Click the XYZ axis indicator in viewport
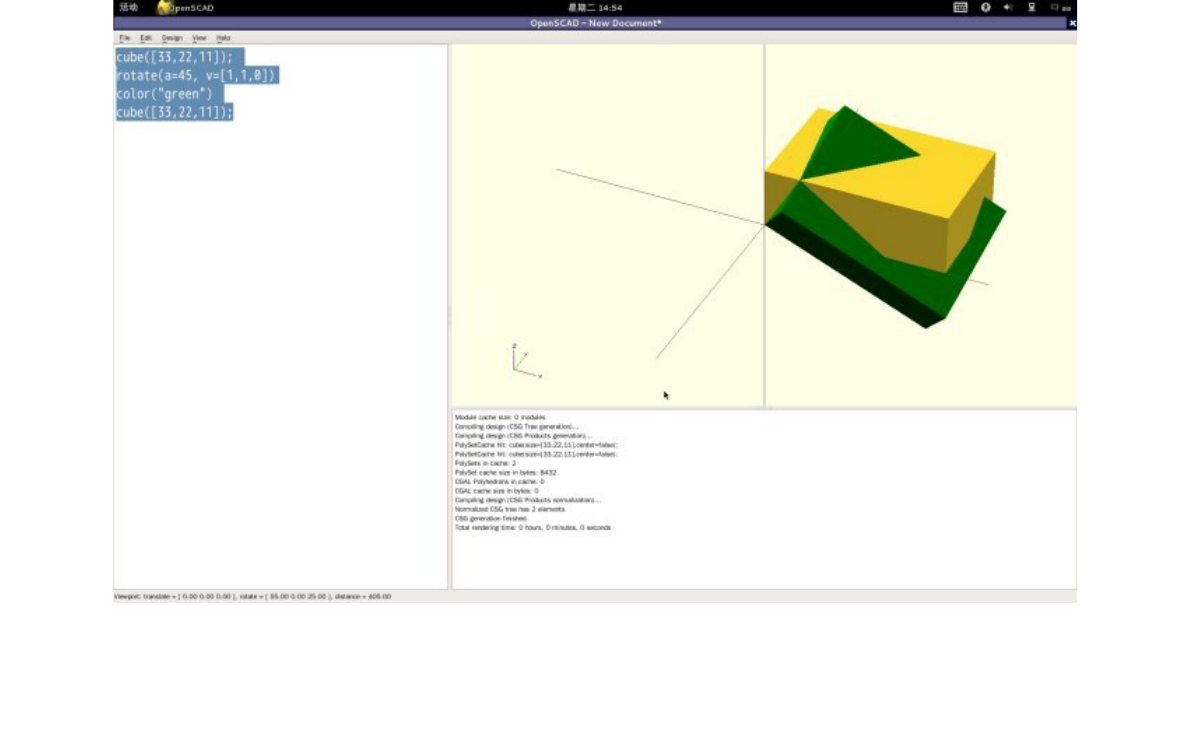The image size is (1190, 732). tap(525, 361)
